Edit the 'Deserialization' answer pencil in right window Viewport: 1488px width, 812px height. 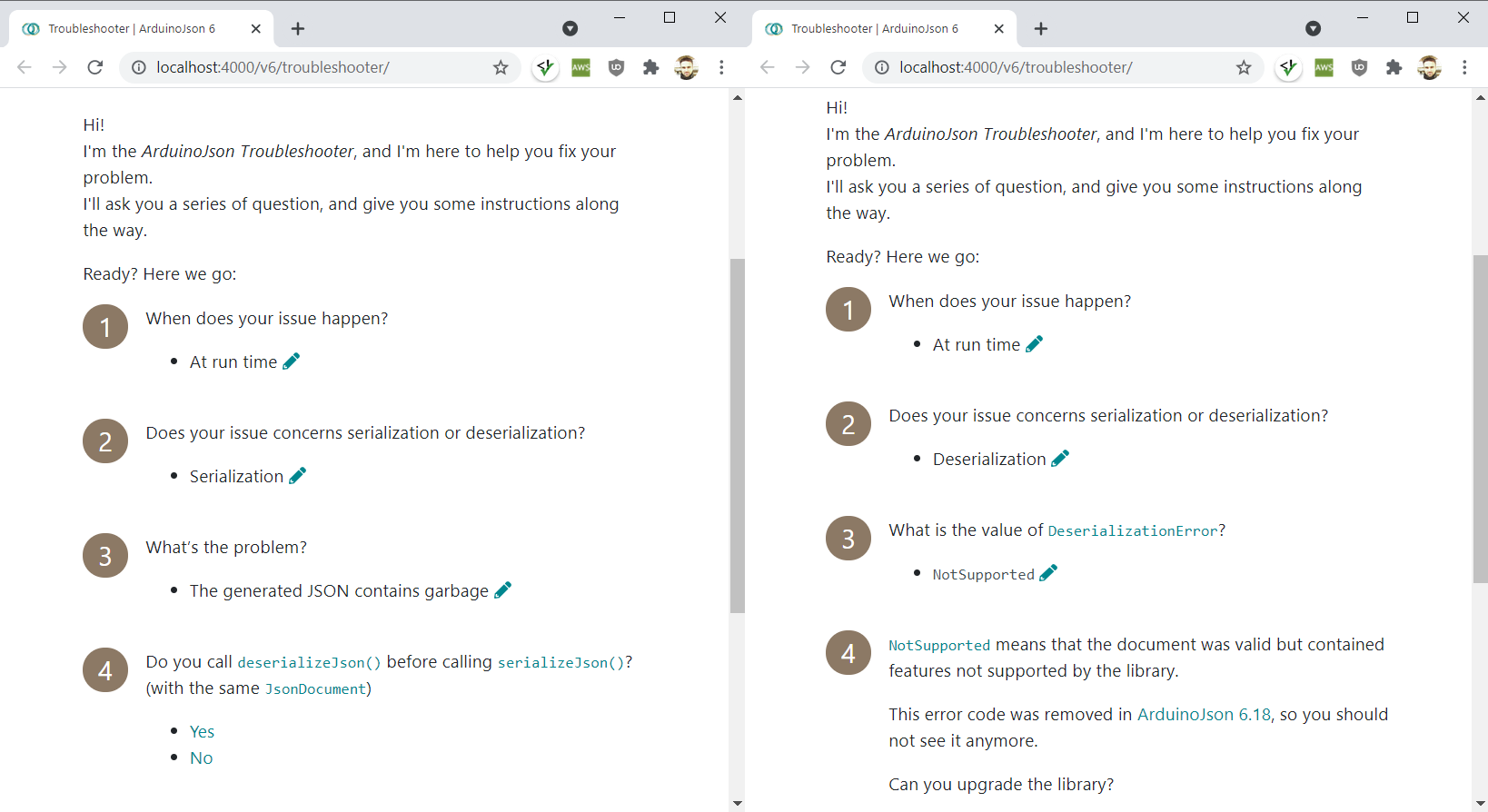[1060, 459]
